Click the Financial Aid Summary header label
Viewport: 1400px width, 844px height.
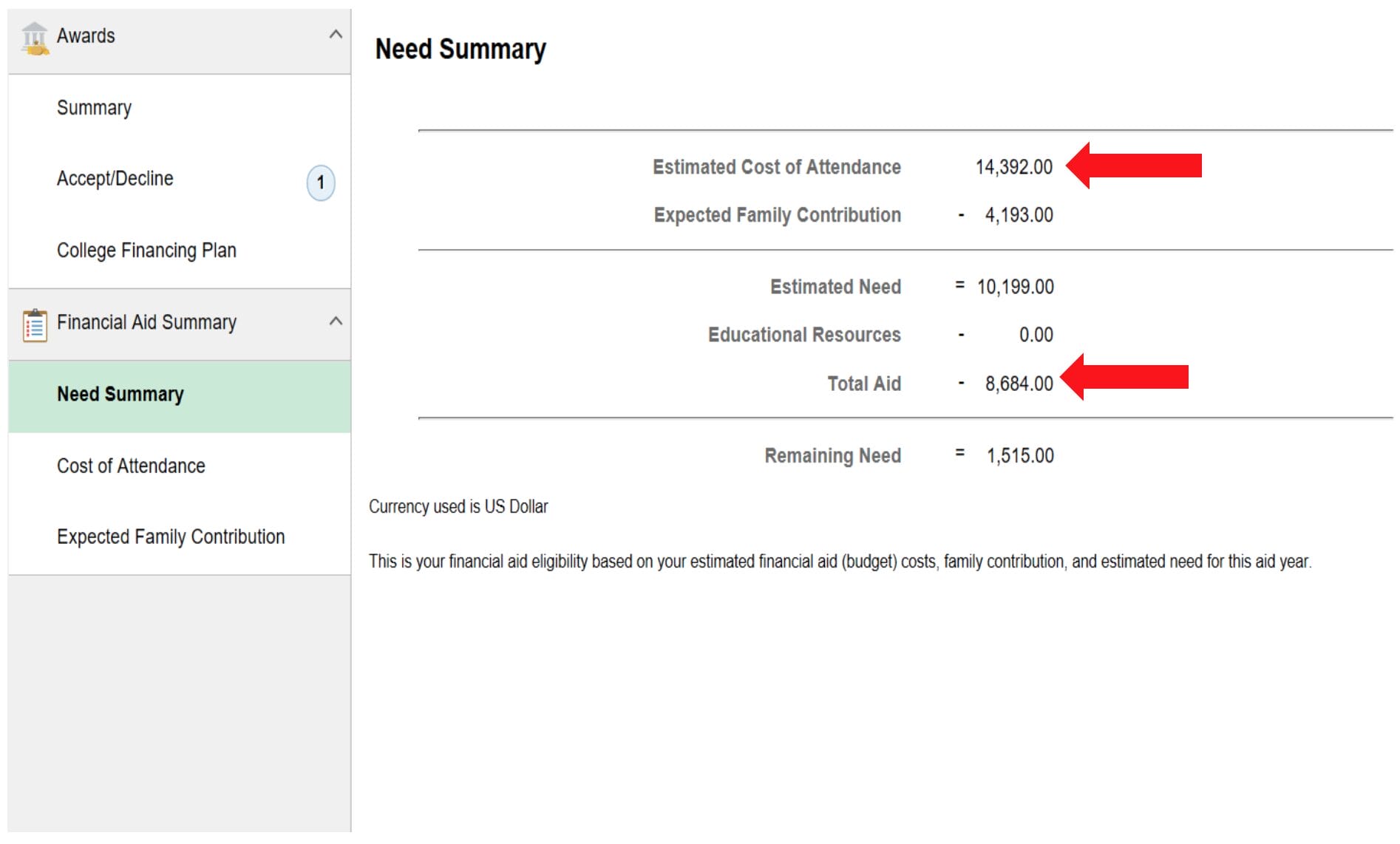click(146, 323)
